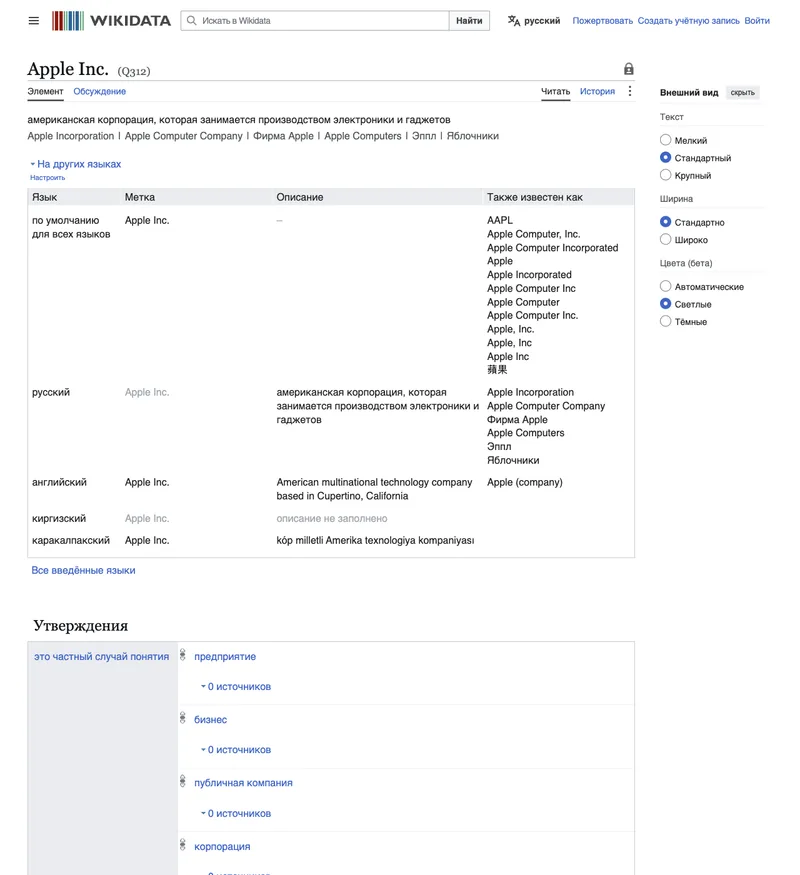
Task: Open the История tab
Action: (x=597, y=91)
